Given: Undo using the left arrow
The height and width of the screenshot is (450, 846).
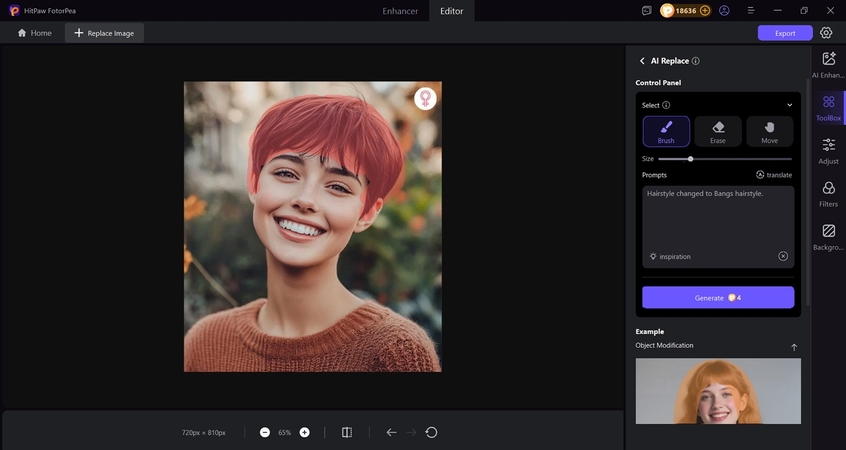Looking at the screenshot, I should point(391,432).
